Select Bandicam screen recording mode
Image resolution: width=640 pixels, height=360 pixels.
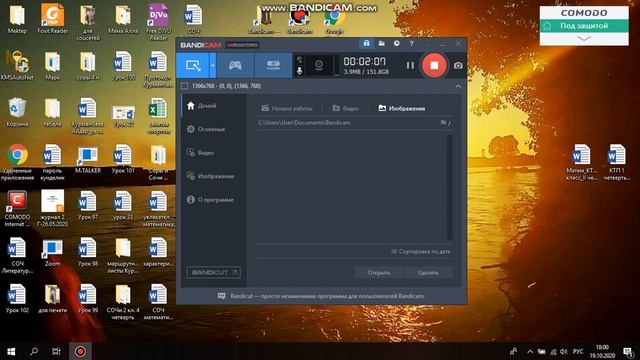tap(193, 65)
